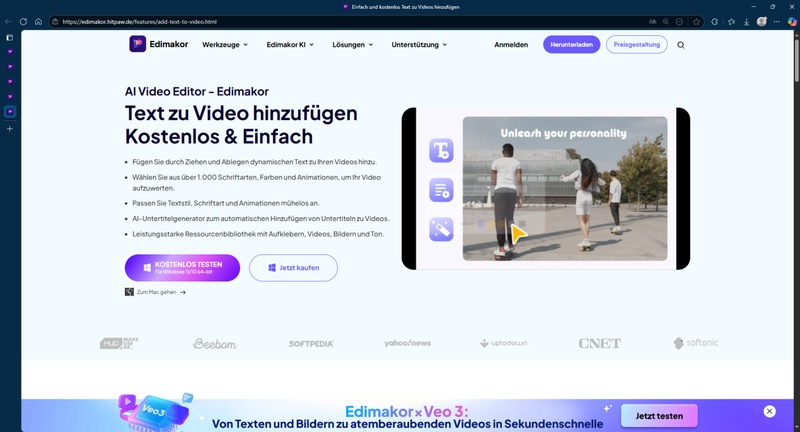
Task: Click the KOSTENLOS TESTEN button
Action: pyautogui.click(x=182, y=268)
